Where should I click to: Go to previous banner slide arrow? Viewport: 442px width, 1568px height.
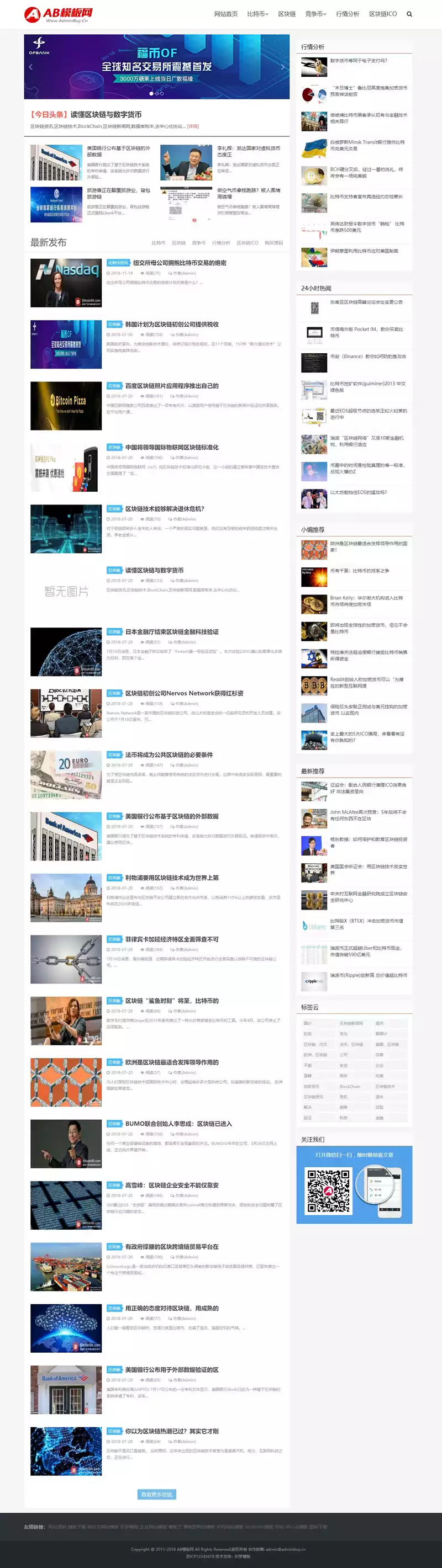pos(30,67)
